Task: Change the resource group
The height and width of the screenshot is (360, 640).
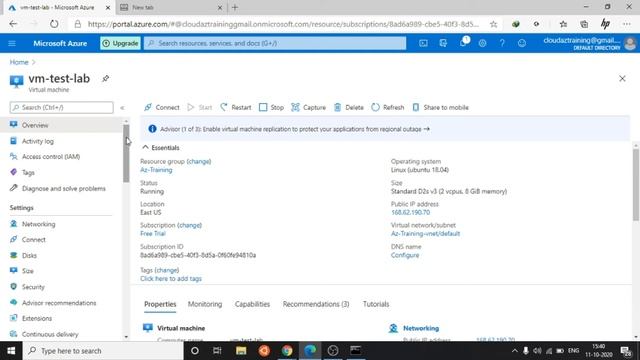Action: point(199,162)
